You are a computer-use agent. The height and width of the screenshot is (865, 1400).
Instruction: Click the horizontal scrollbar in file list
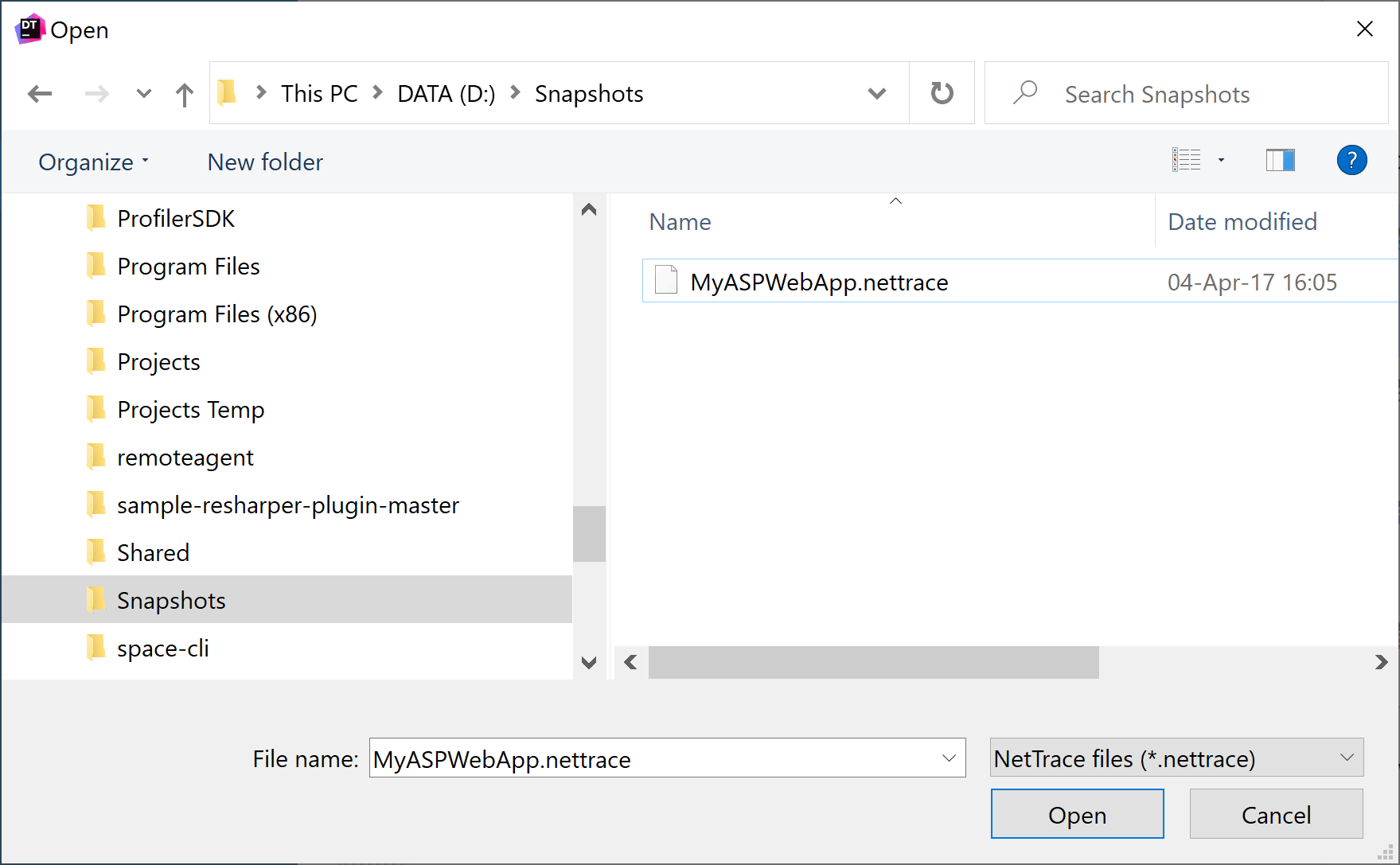(x=873, y=662)
